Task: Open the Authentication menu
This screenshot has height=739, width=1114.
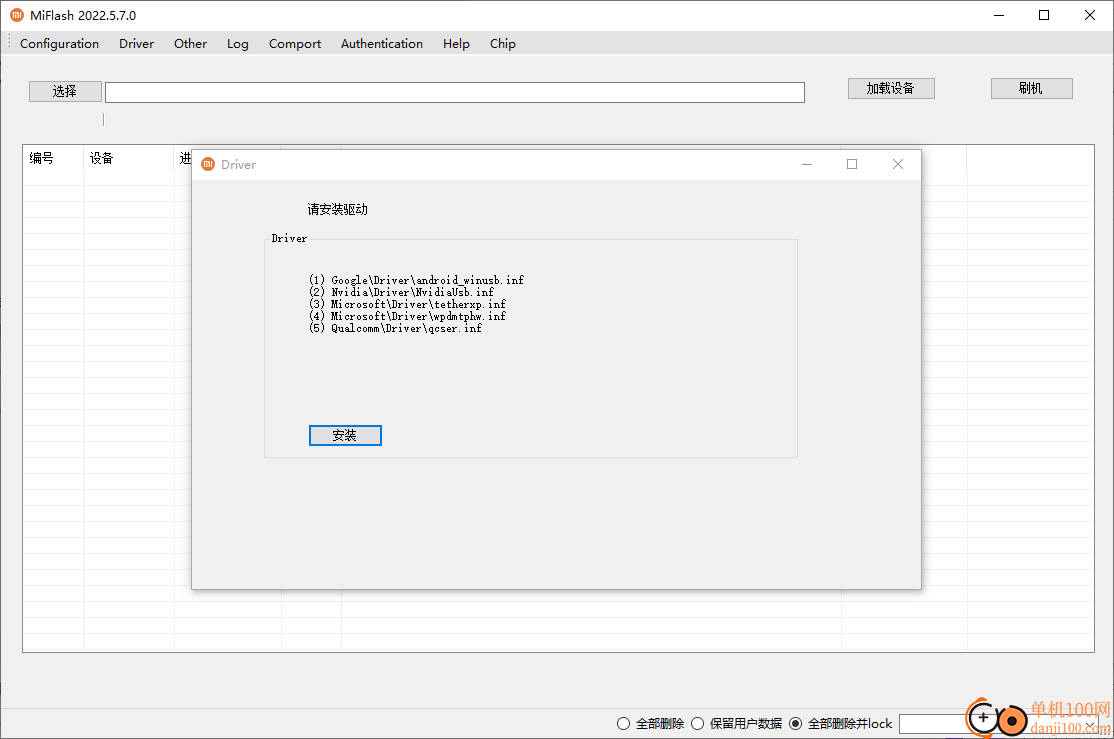Action: [x=382, y=43]
